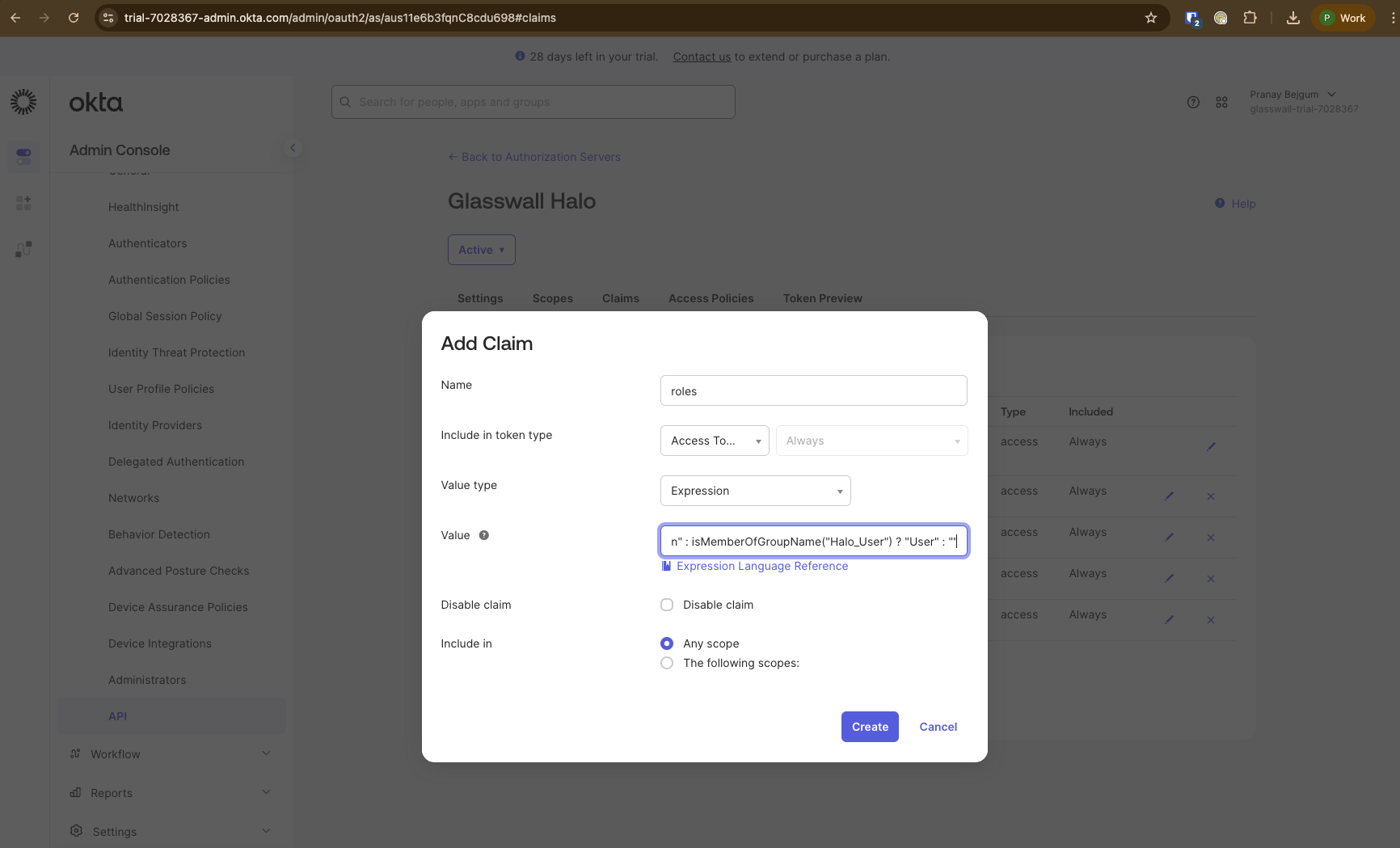The width and height of the screenshot is (1400, 848).
Task: Switch to the Token Preview tab
Action: pyautogui.click(x=822, y=298)
